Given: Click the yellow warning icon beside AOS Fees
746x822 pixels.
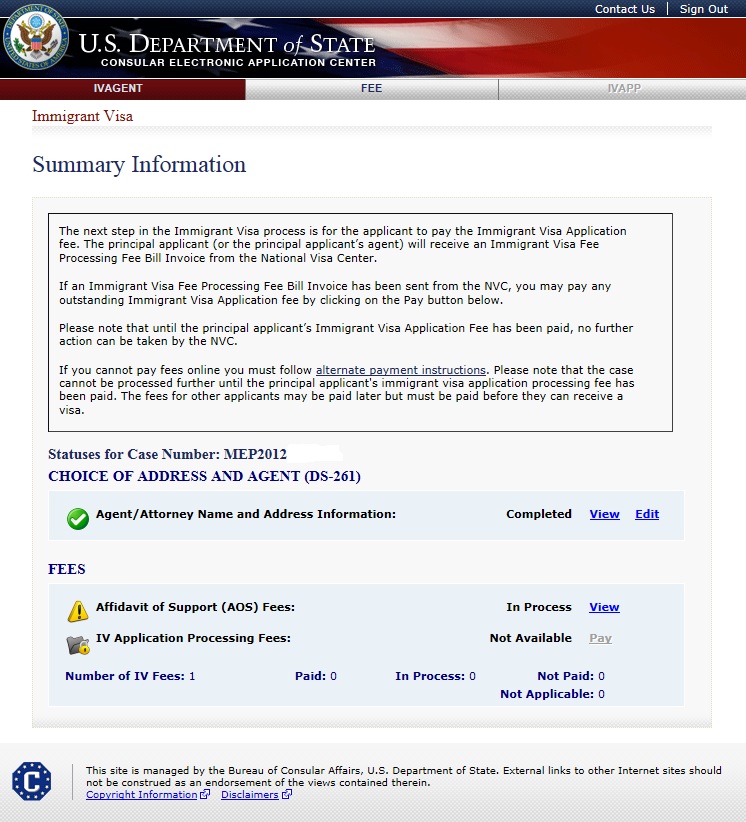Looking at the screenshot, I should click(78, 611).
